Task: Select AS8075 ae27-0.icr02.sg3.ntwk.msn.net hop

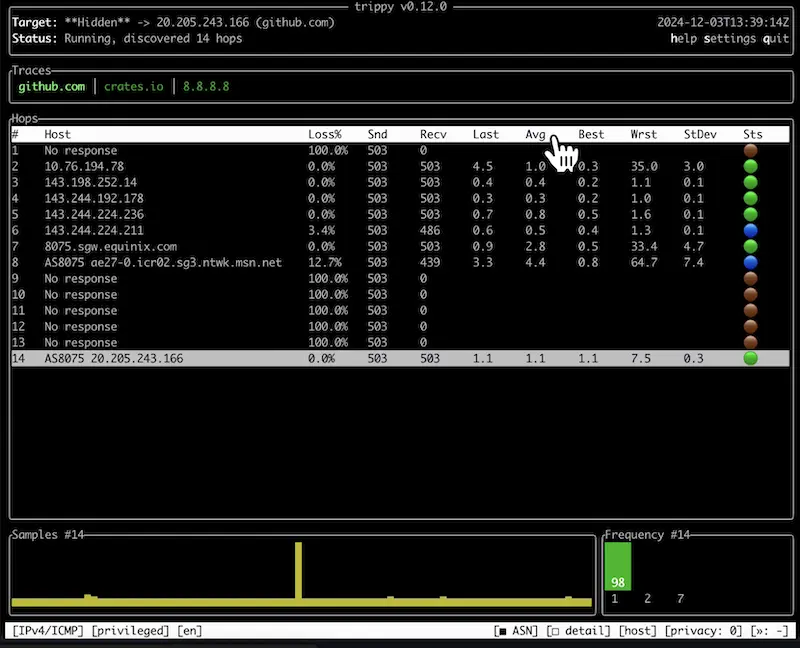Action: pyautogui.click(x=400, y=262)
